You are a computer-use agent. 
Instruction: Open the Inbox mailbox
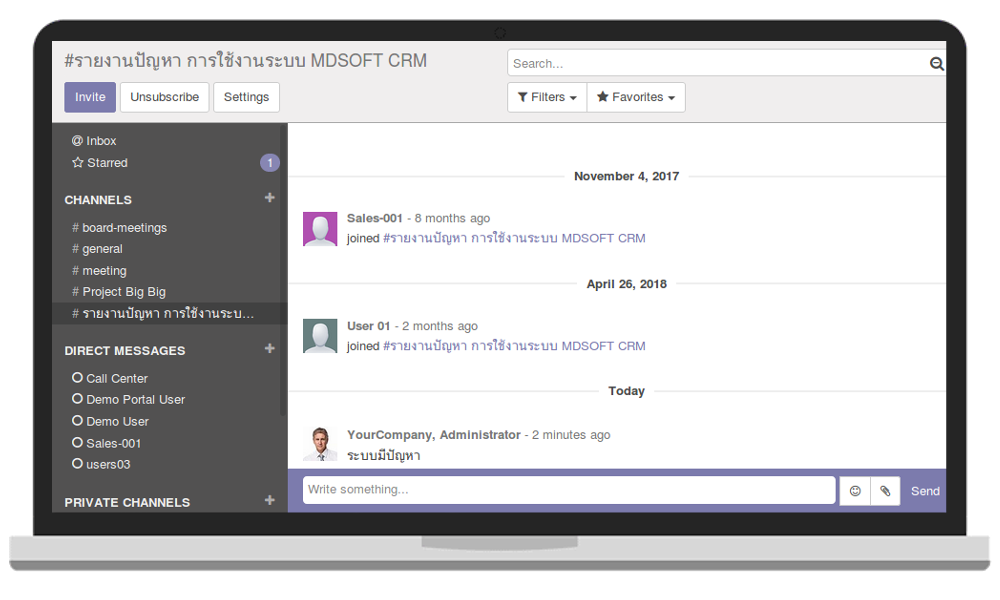pyautogui.click(x=94, y=140)
